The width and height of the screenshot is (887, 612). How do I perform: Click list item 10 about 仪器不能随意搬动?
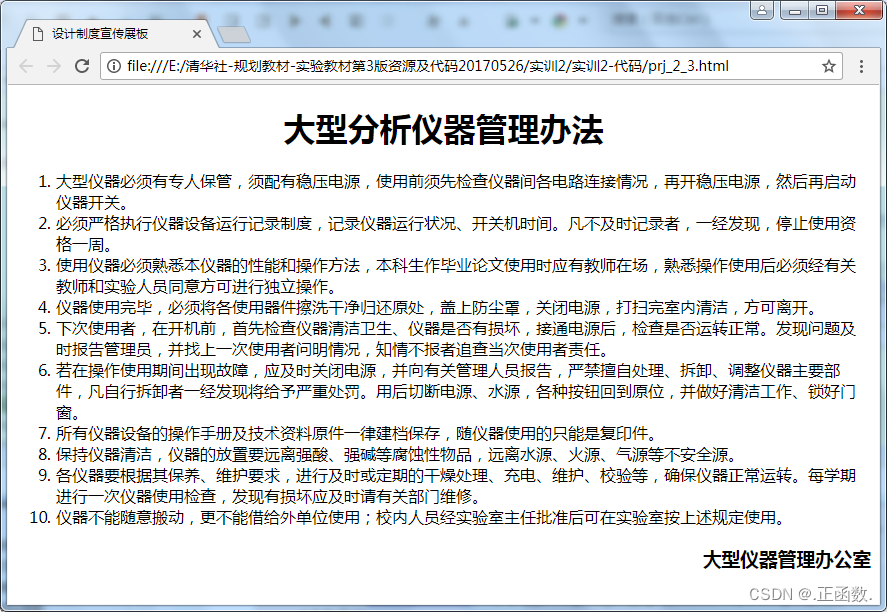422,517
